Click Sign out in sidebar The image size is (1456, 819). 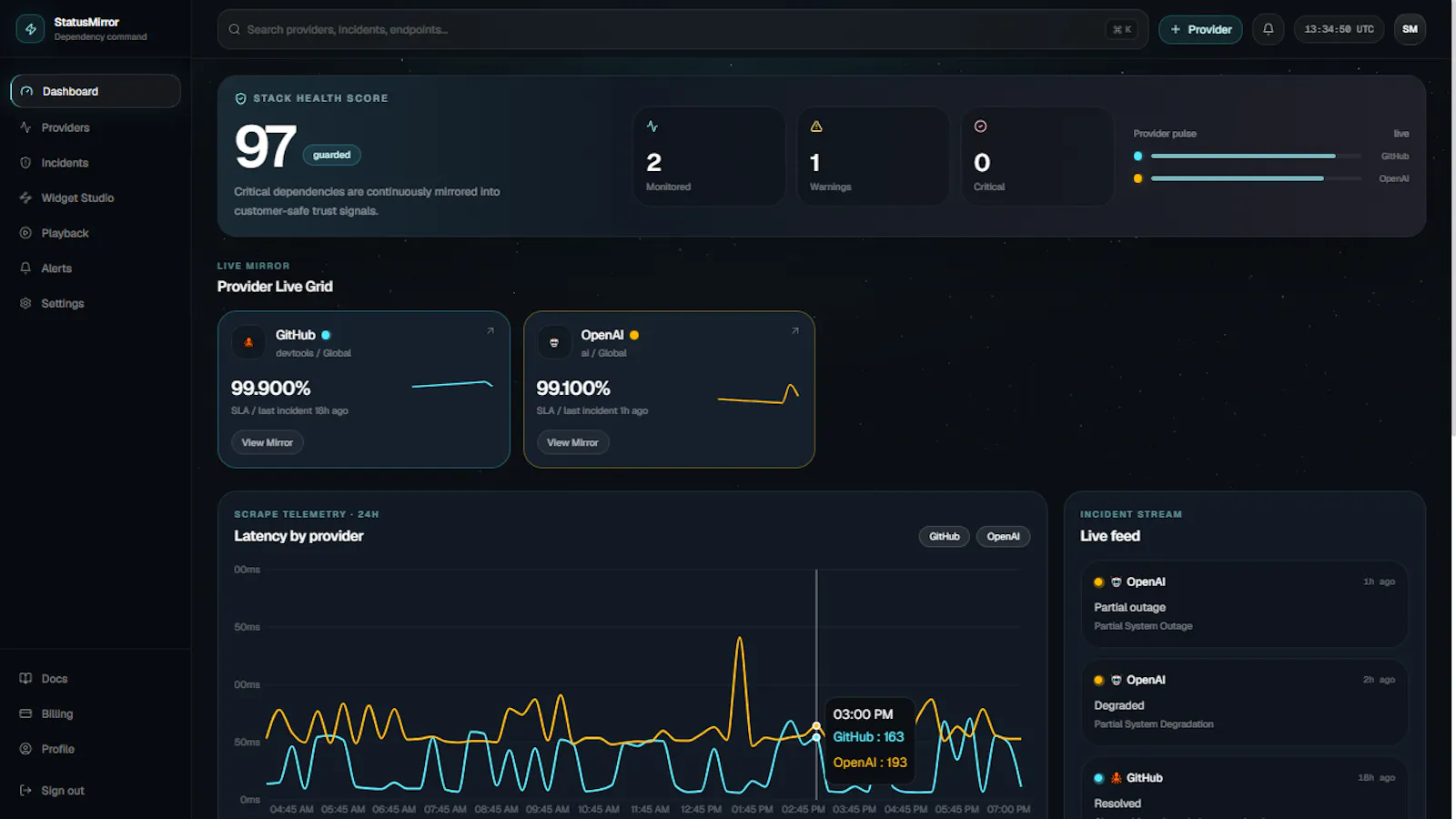[96, 791]
